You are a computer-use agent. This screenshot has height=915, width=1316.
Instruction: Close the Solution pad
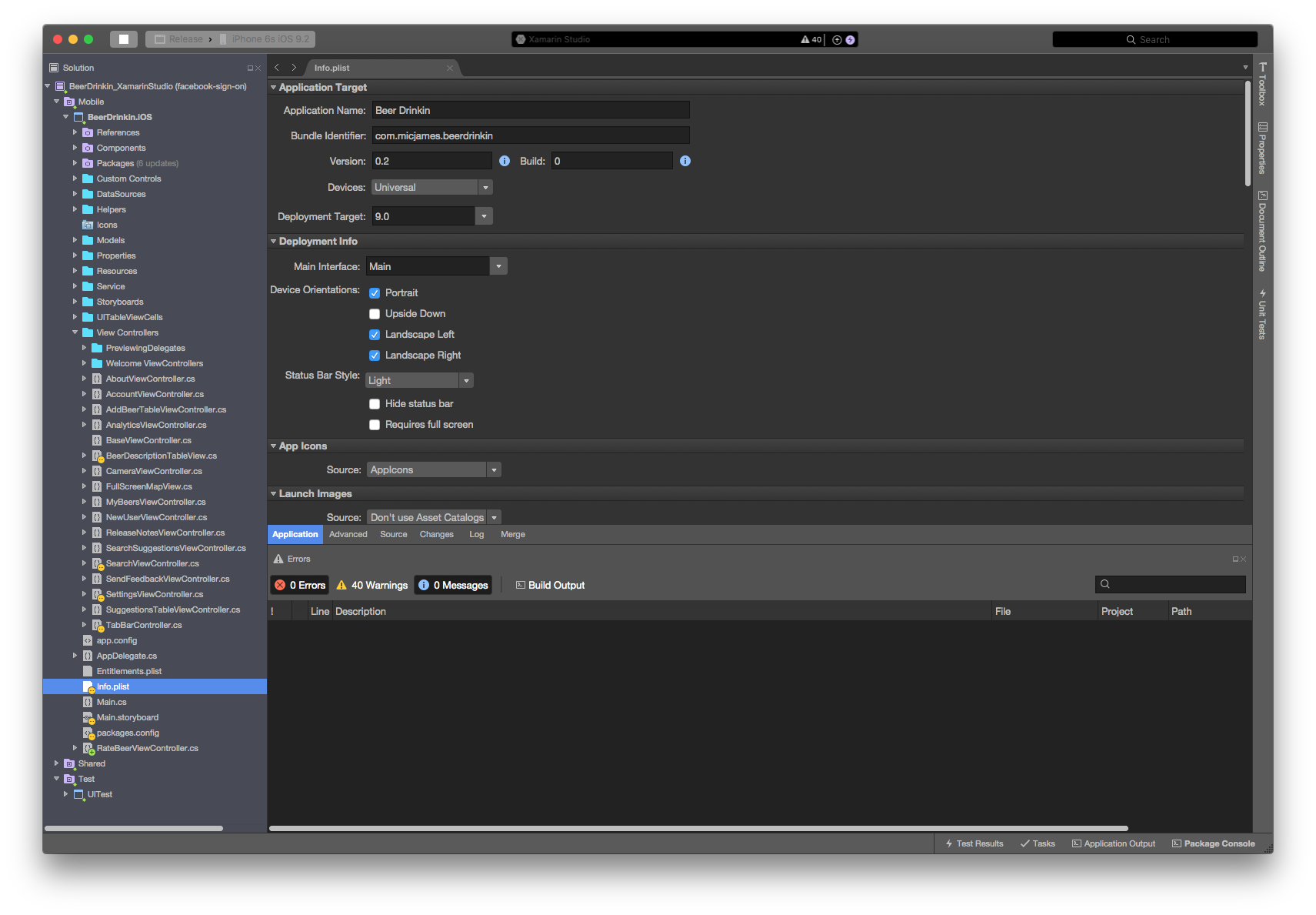[x=258, y=68]
